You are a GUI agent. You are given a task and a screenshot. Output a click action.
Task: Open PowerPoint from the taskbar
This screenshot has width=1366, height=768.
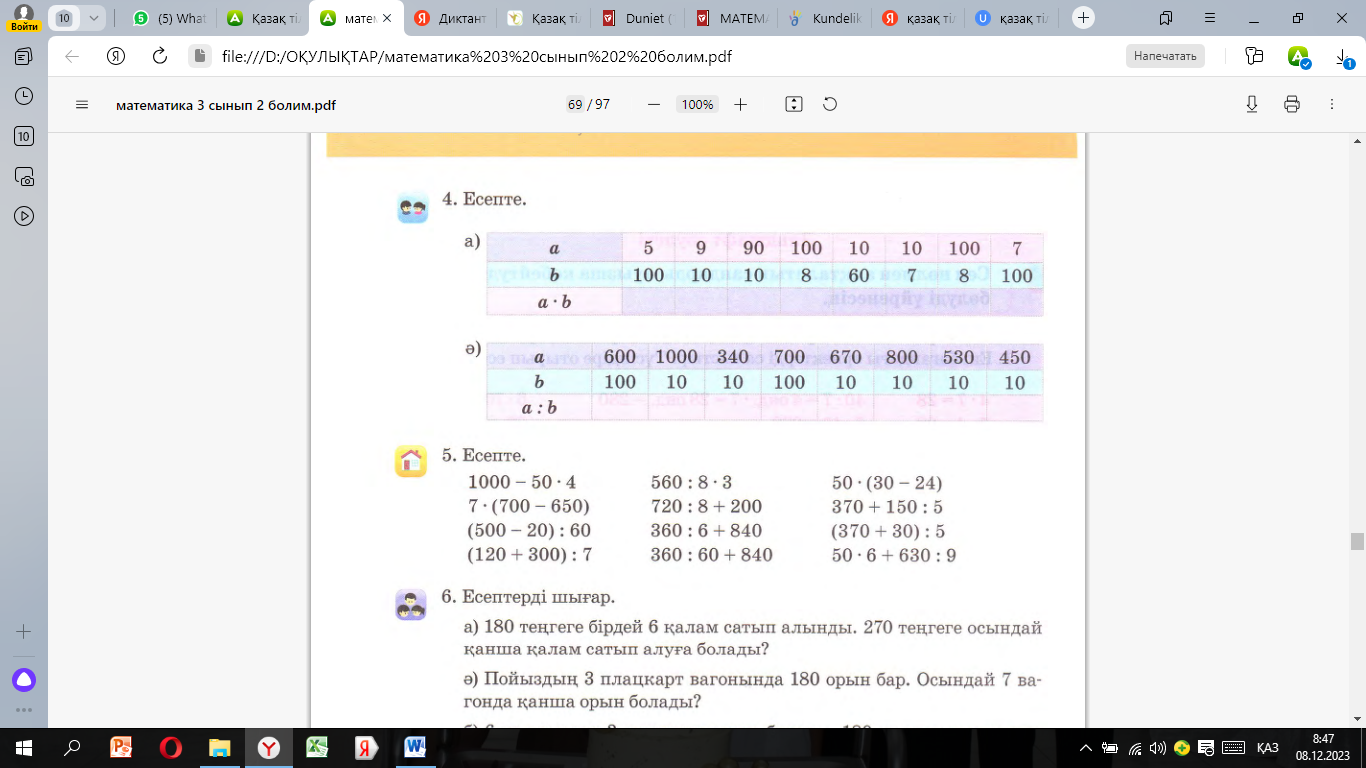121,747
